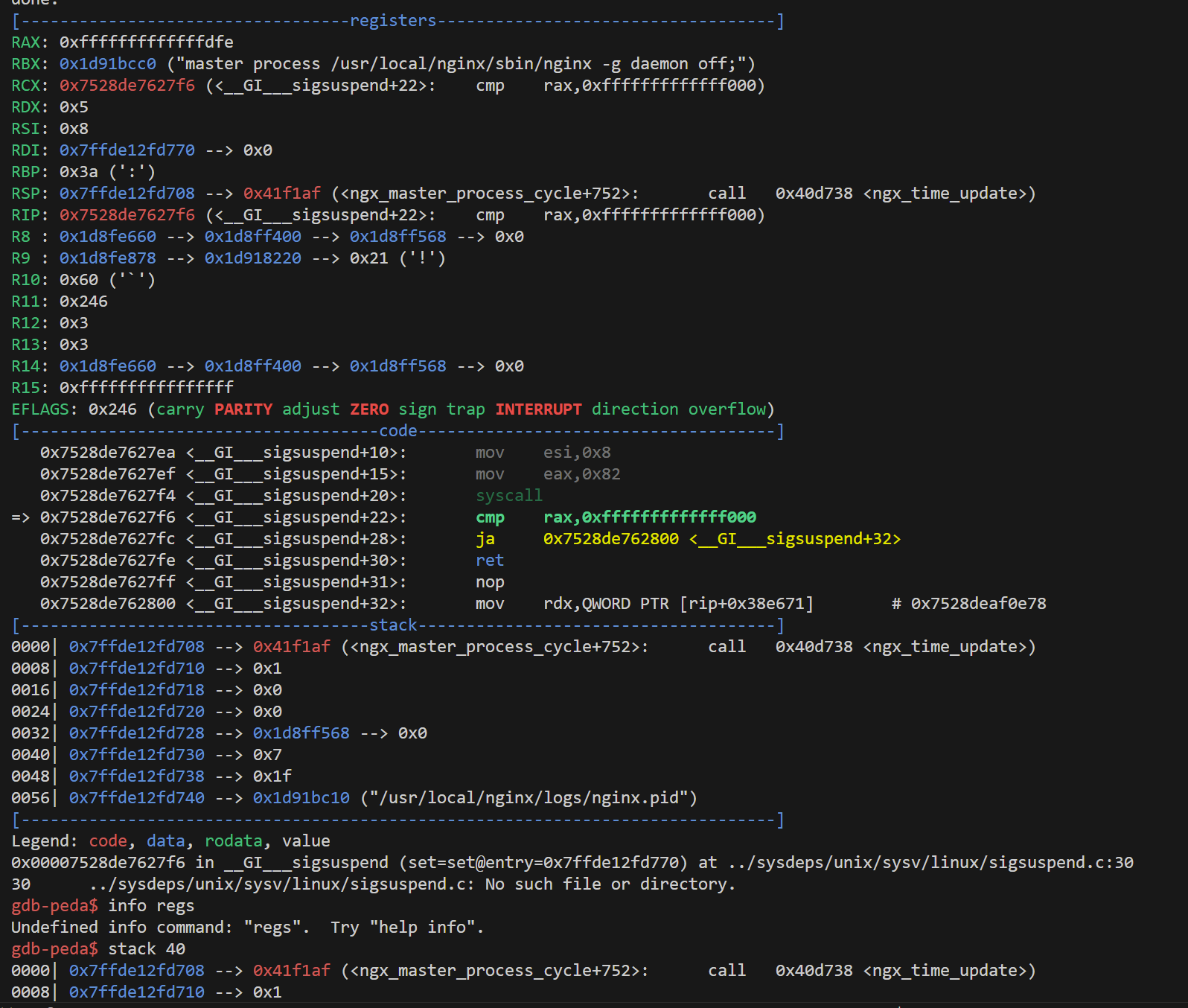Click the registers section header
Viewport: 1188px width, 1008px height.
pos(393,21)
